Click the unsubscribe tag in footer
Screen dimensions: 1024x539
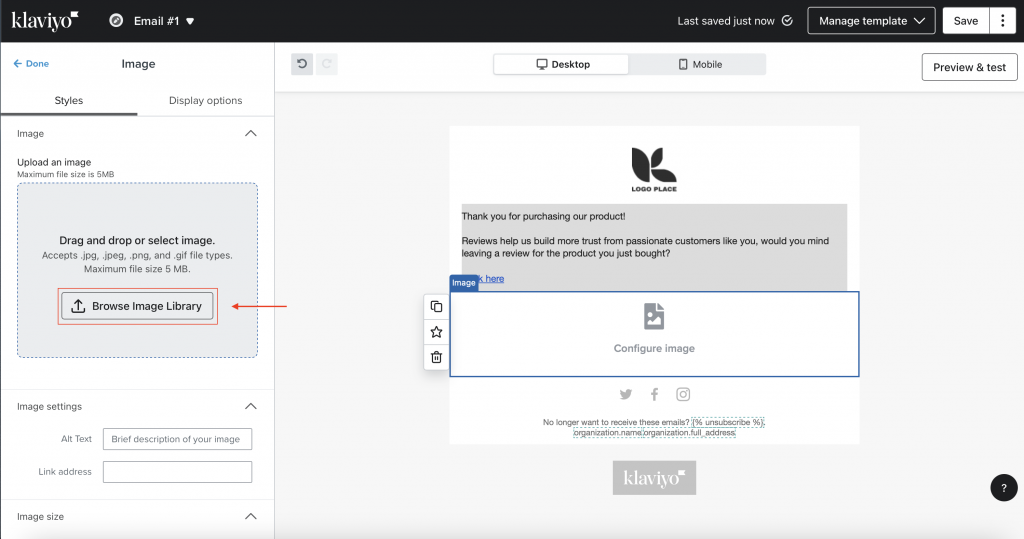(728, 422)
